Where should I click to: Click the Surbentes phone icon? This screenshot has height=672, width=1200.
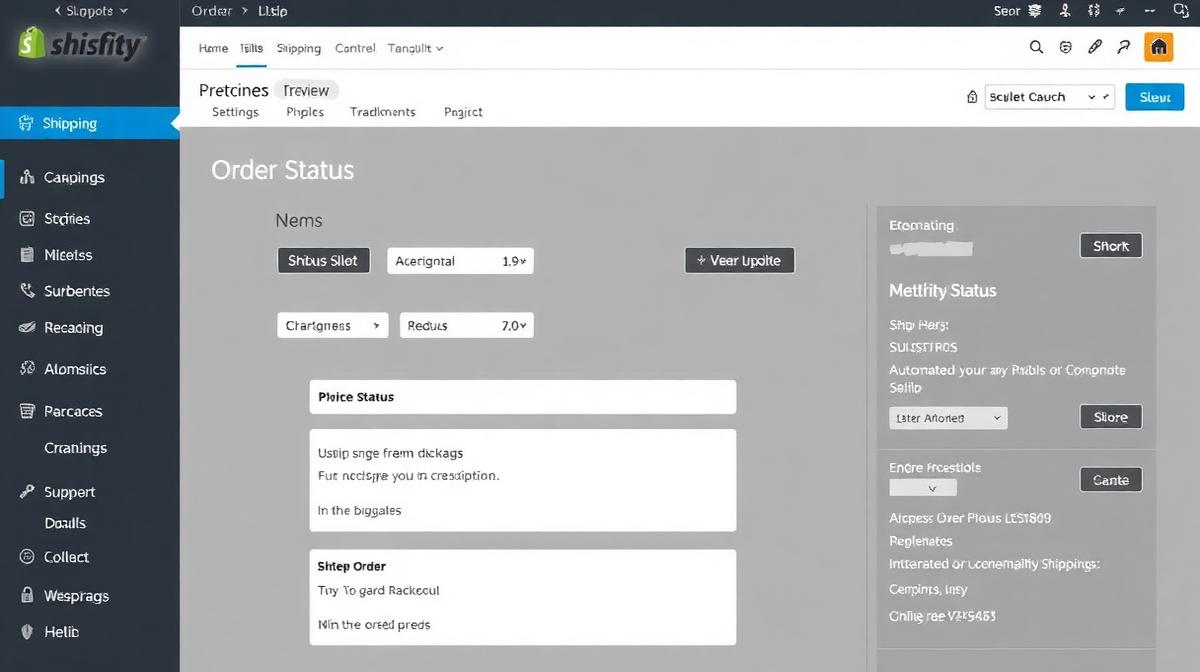pyautogui.click(x=27, y=291)
